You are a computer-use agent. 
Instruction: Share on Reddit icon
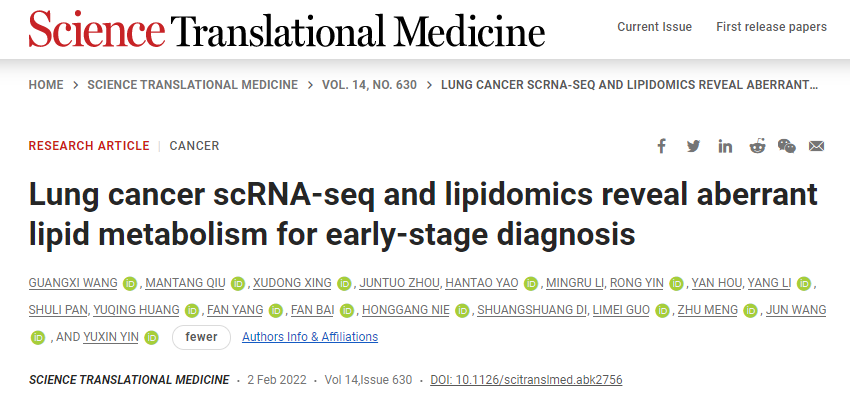point(757,146)
